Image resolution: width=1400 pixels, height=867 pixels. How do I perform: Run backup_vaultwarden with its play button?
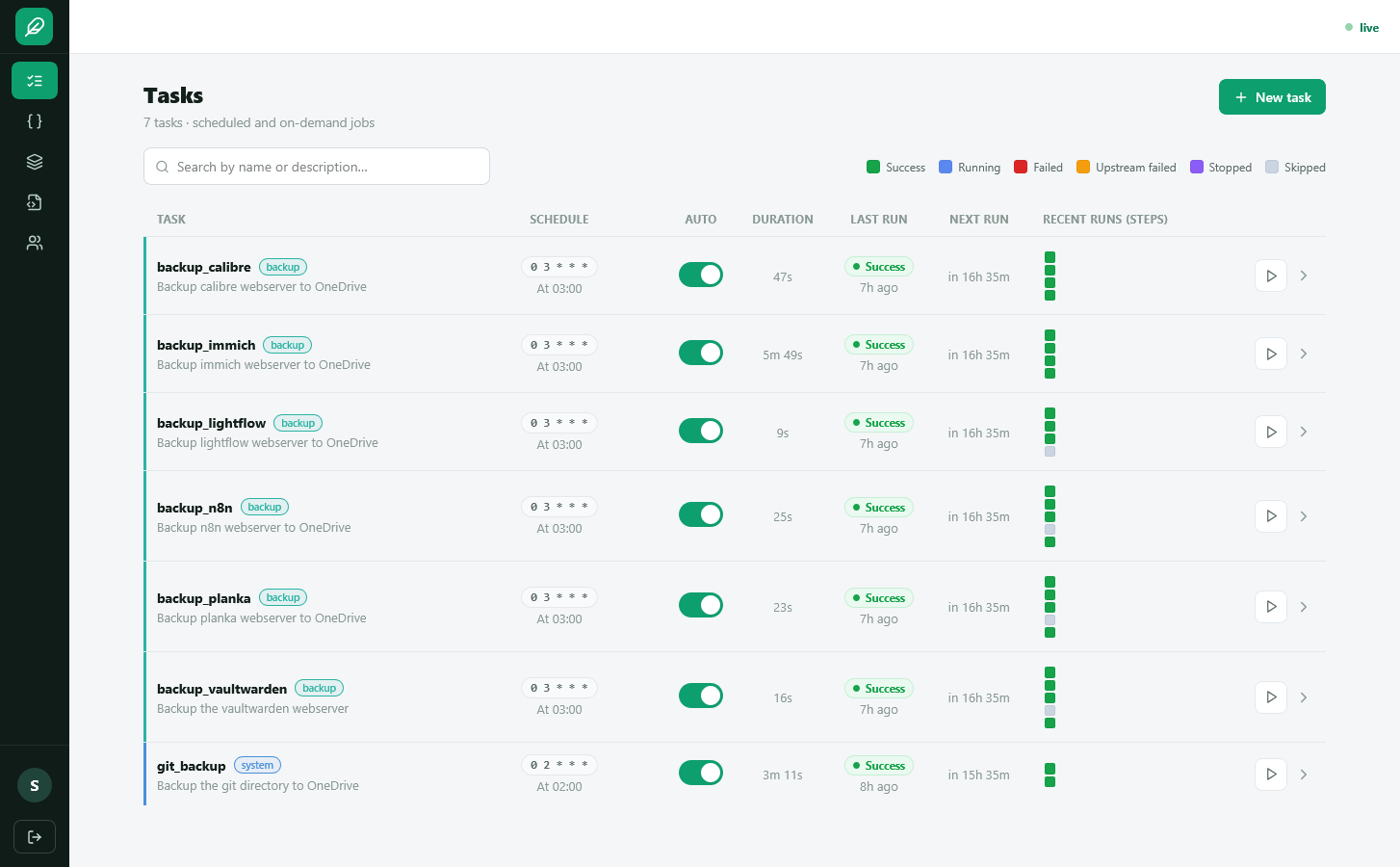pyautogui.click(x=1271, y=697)
